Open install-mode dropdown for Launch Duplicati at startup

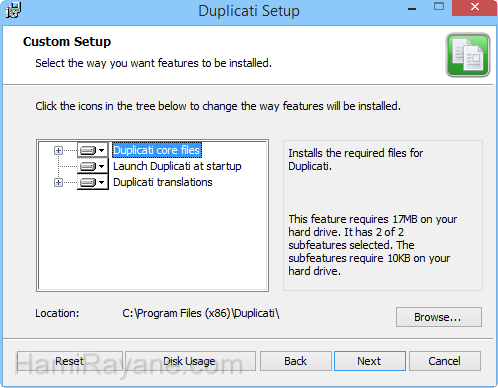tap(93, 166)
